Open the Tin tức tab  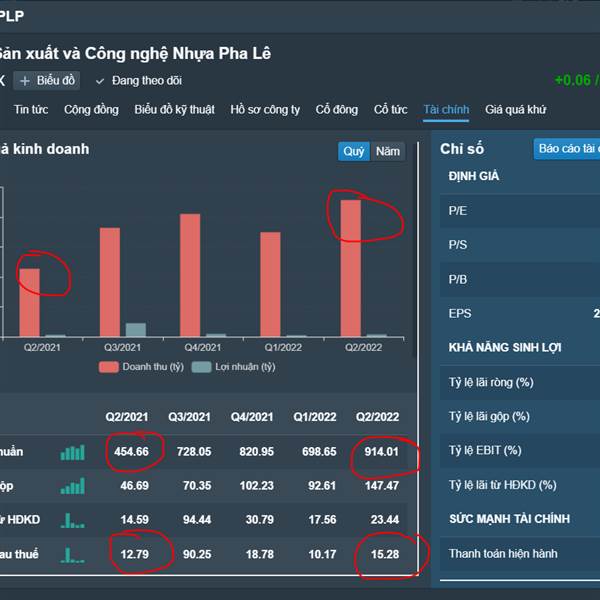click(31, 110)
